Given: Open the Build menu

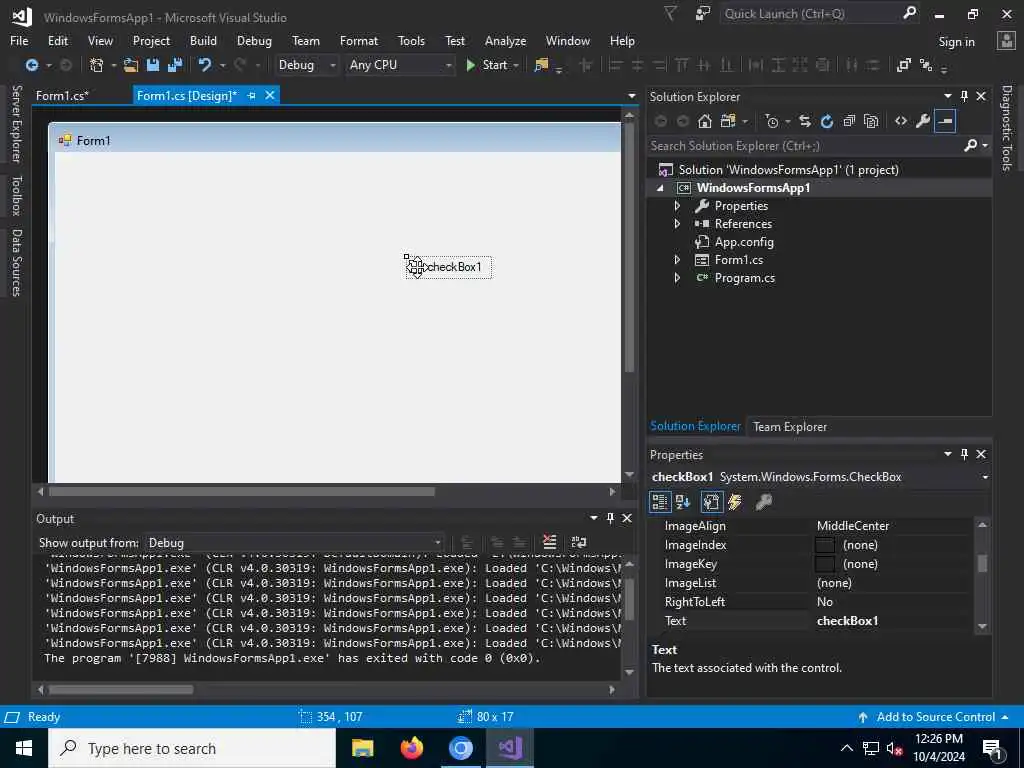Looking at the screenshot, I should pyautogui.click(x=203, y=40).
